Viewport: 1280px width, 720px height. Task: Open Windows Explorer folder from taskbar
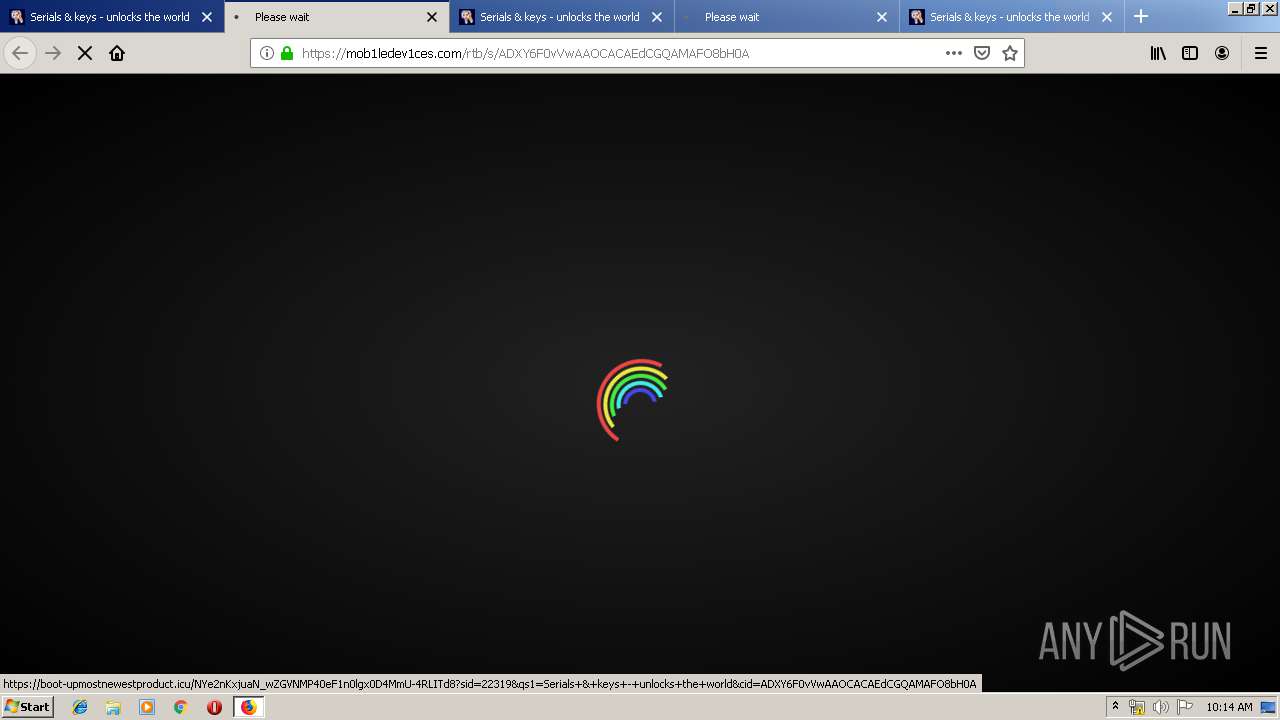click(x=113, y=707)
